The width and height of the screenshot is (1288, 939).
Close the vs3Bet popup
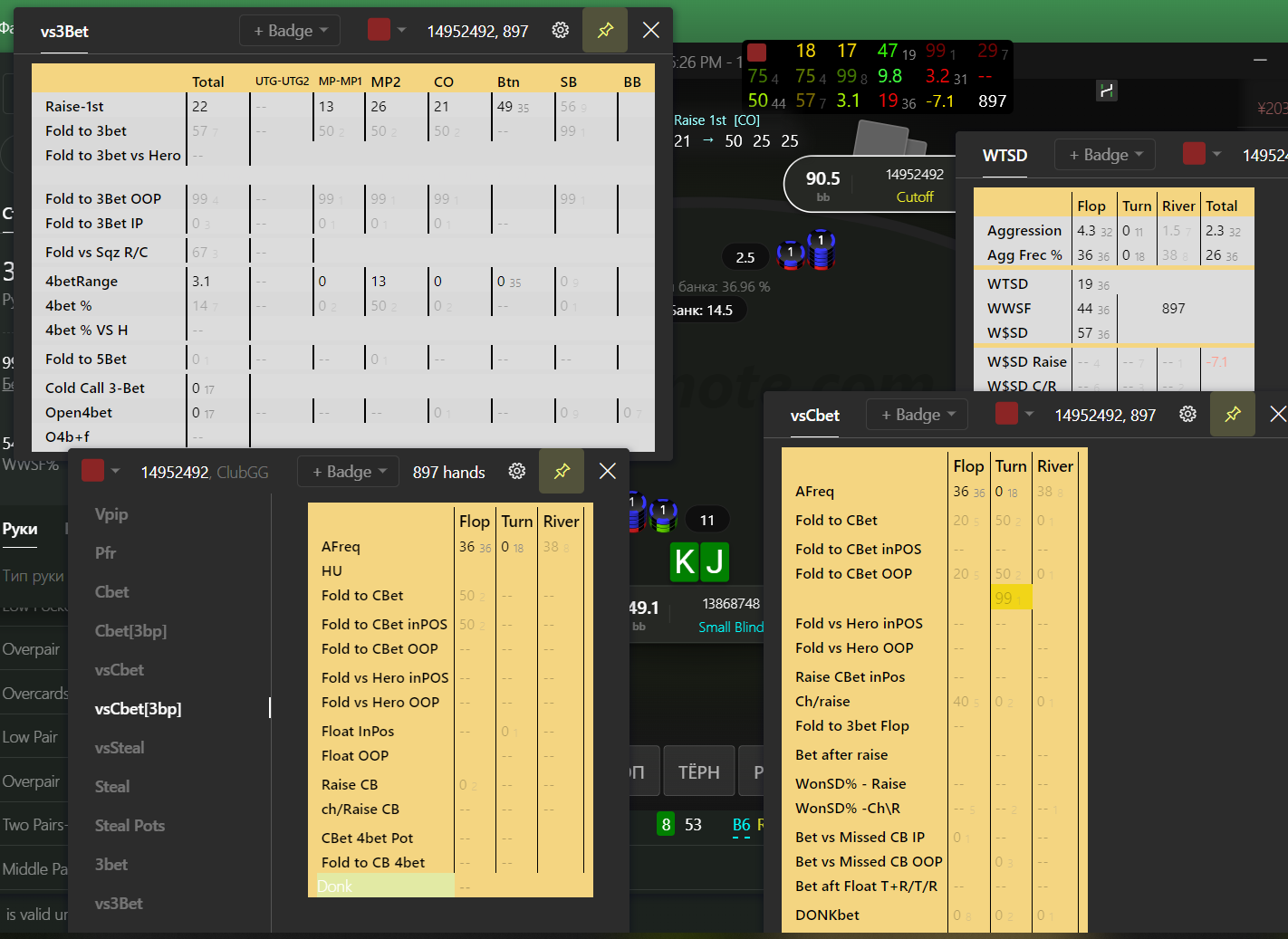[x=650, y=30]
